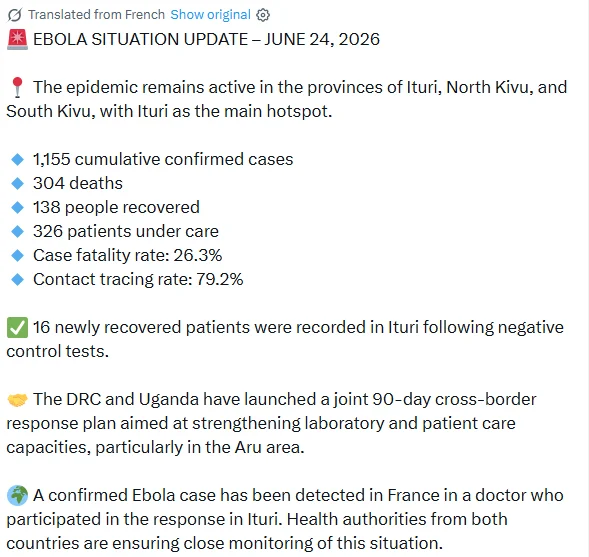Click the 'Translated from French' label
Screen dimensions: 589x557
coord(97,15)
